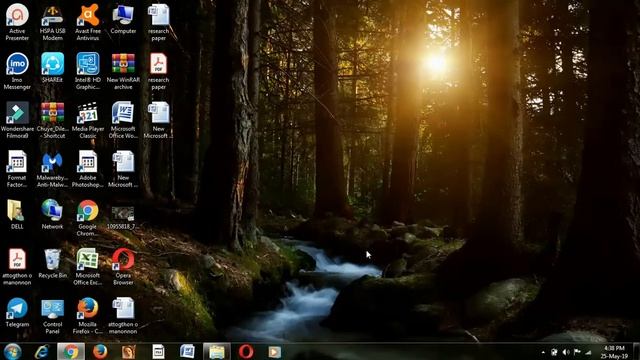Switch to Google Chrome on the taskbar
The image size is (640, 360).
tap(71, 351)
